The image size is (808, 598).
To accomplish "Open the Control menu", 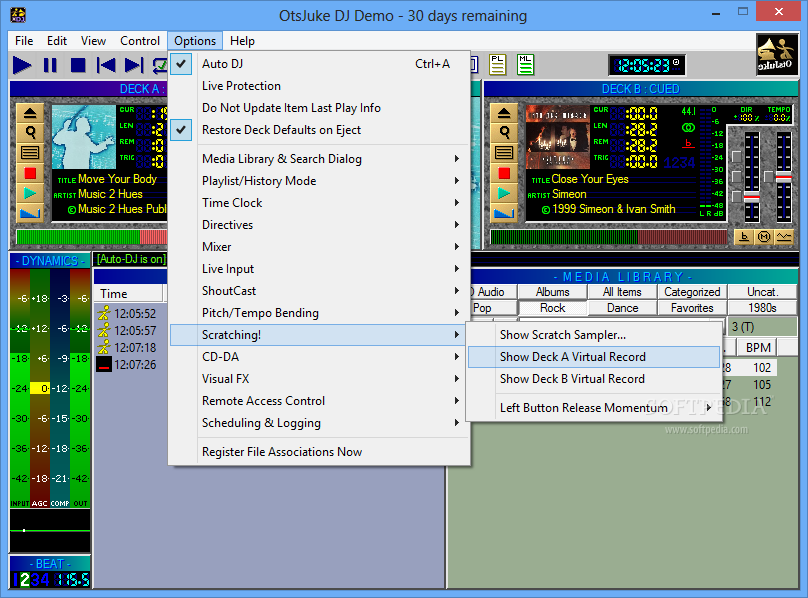I will (x=140, y=41).
